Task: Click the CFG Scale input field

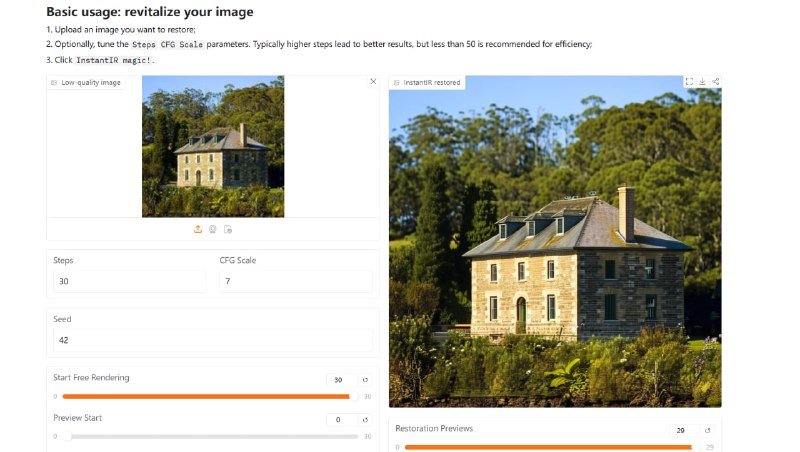Action: [295, 282]
